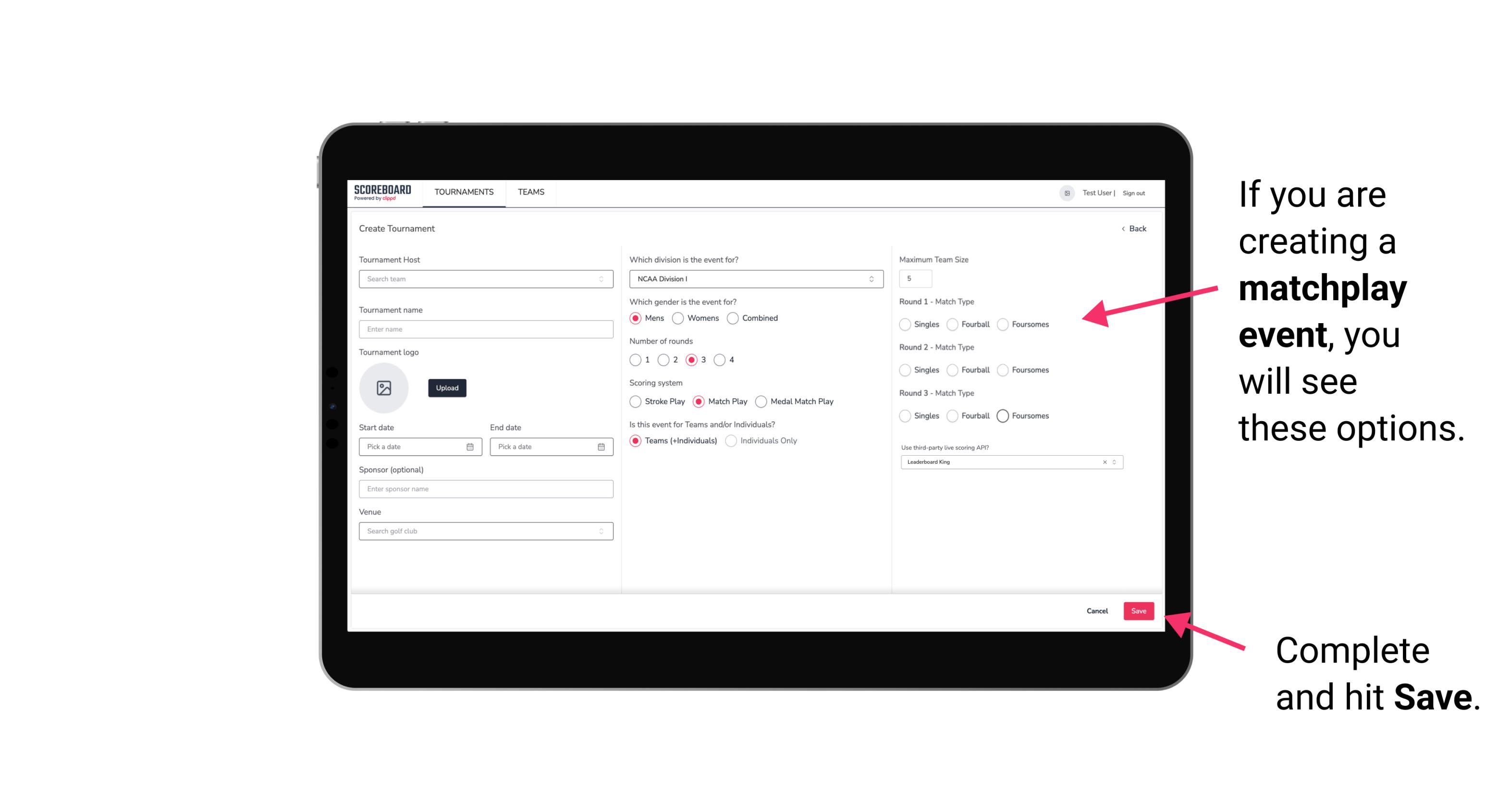Click the Upload button for tournament logo

point(447,388)
